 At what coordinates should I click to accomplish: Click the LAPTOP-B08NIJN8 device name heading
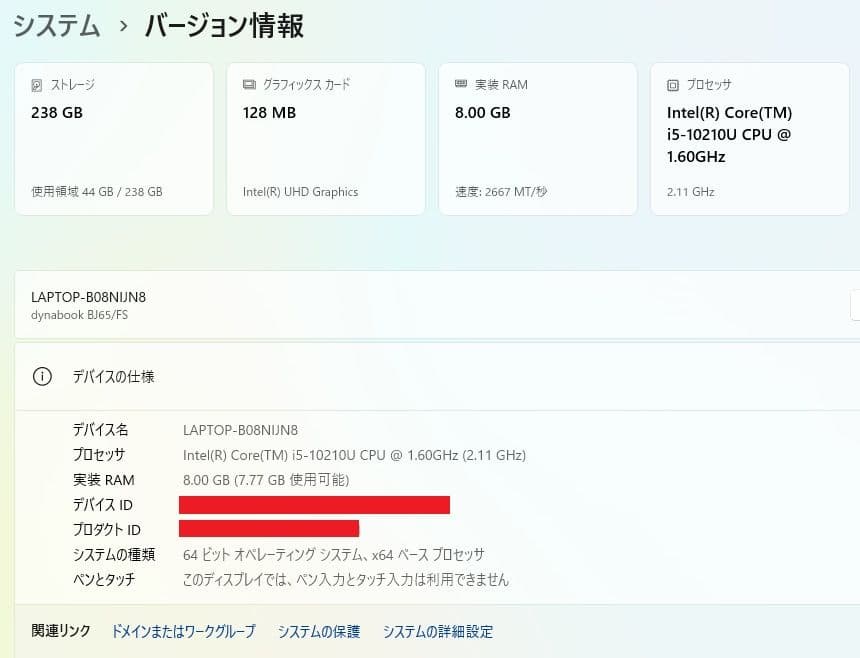(x=91, y=297)
